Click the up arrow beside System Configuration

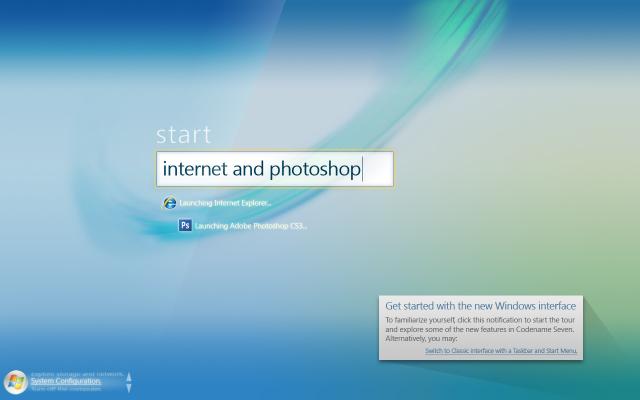(x=129, y=377)
